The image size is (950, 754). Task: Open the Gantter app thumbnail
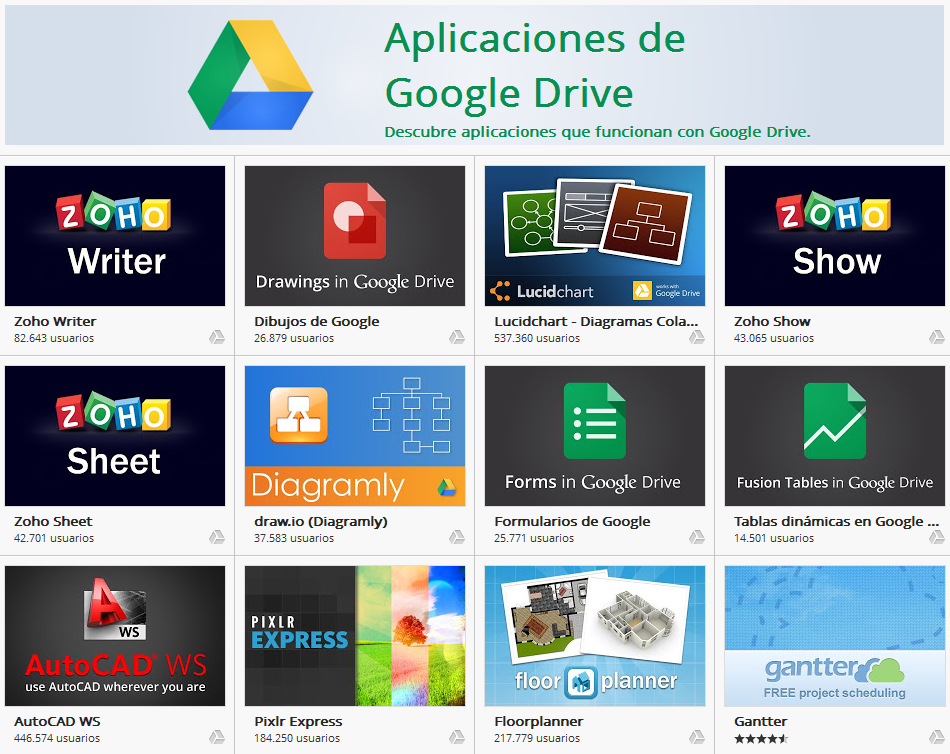[835, 636]
